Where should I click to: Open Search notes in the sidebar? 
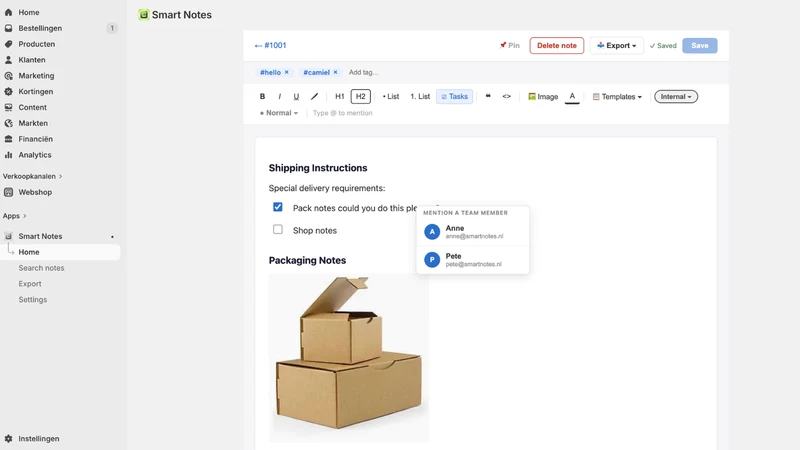(41, 268)
